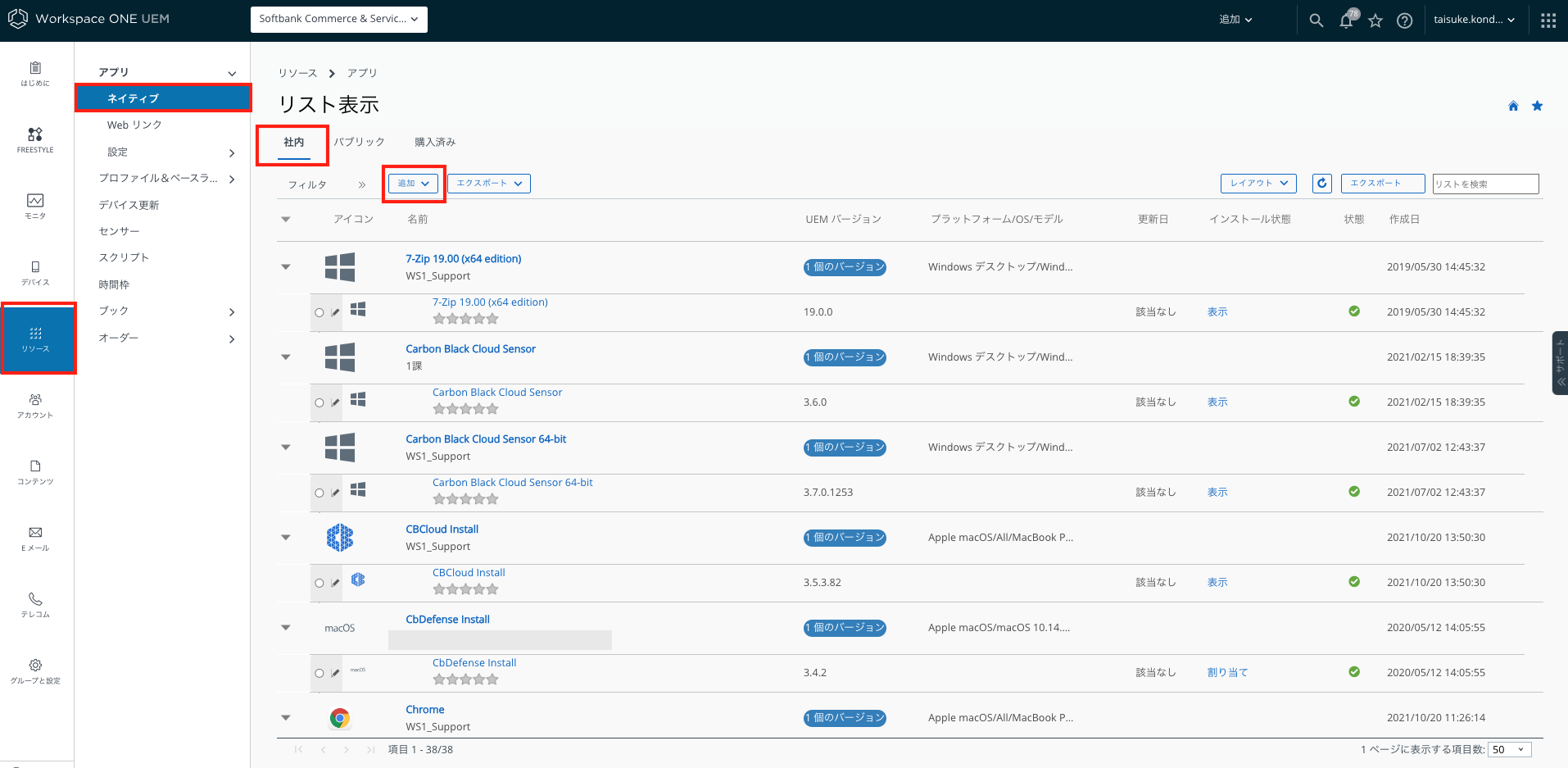Open the グループと設定 sidebar icon
The image size is (1568, 768).
pos(35,671)
